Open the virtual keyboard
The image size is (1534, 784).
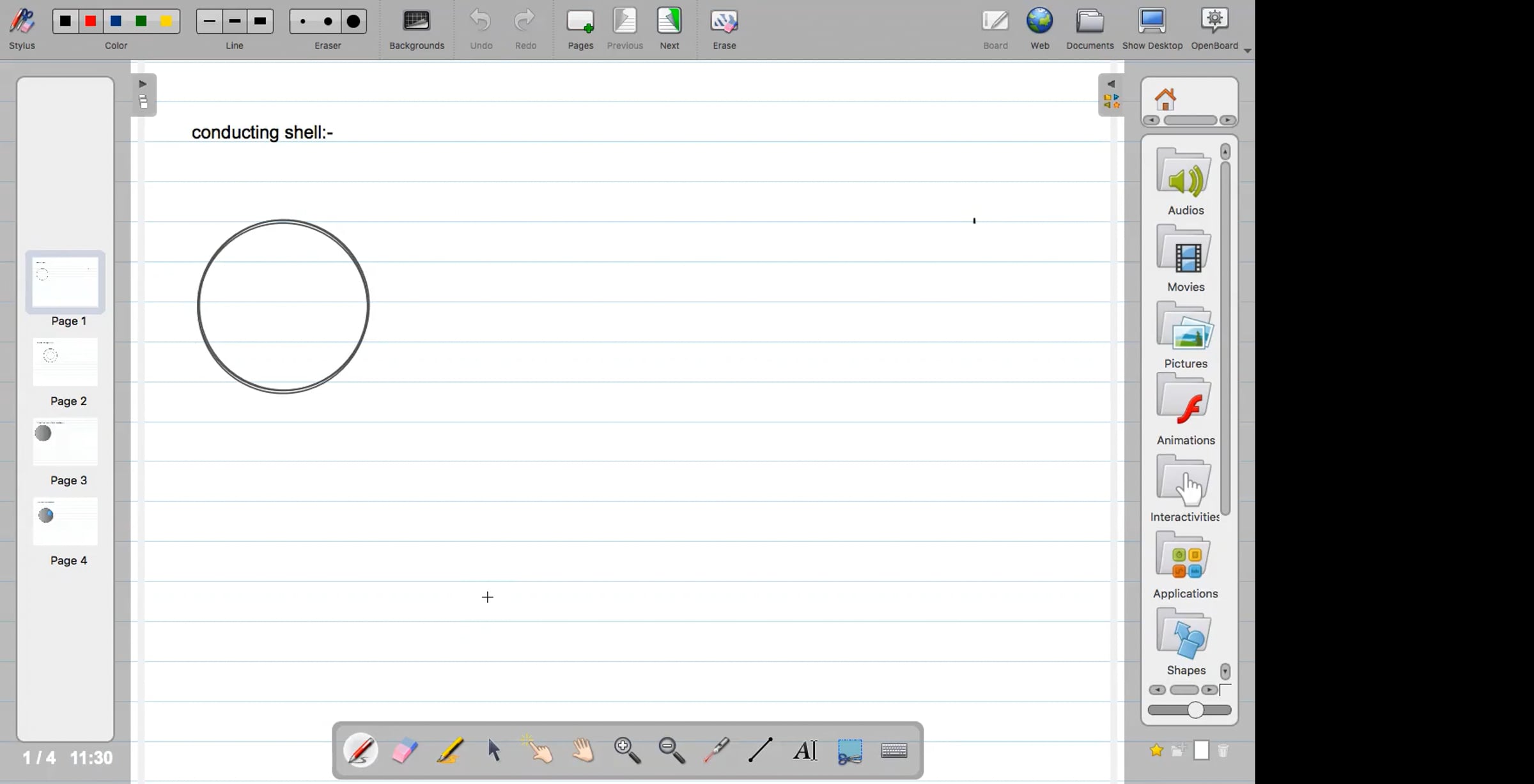894,750
